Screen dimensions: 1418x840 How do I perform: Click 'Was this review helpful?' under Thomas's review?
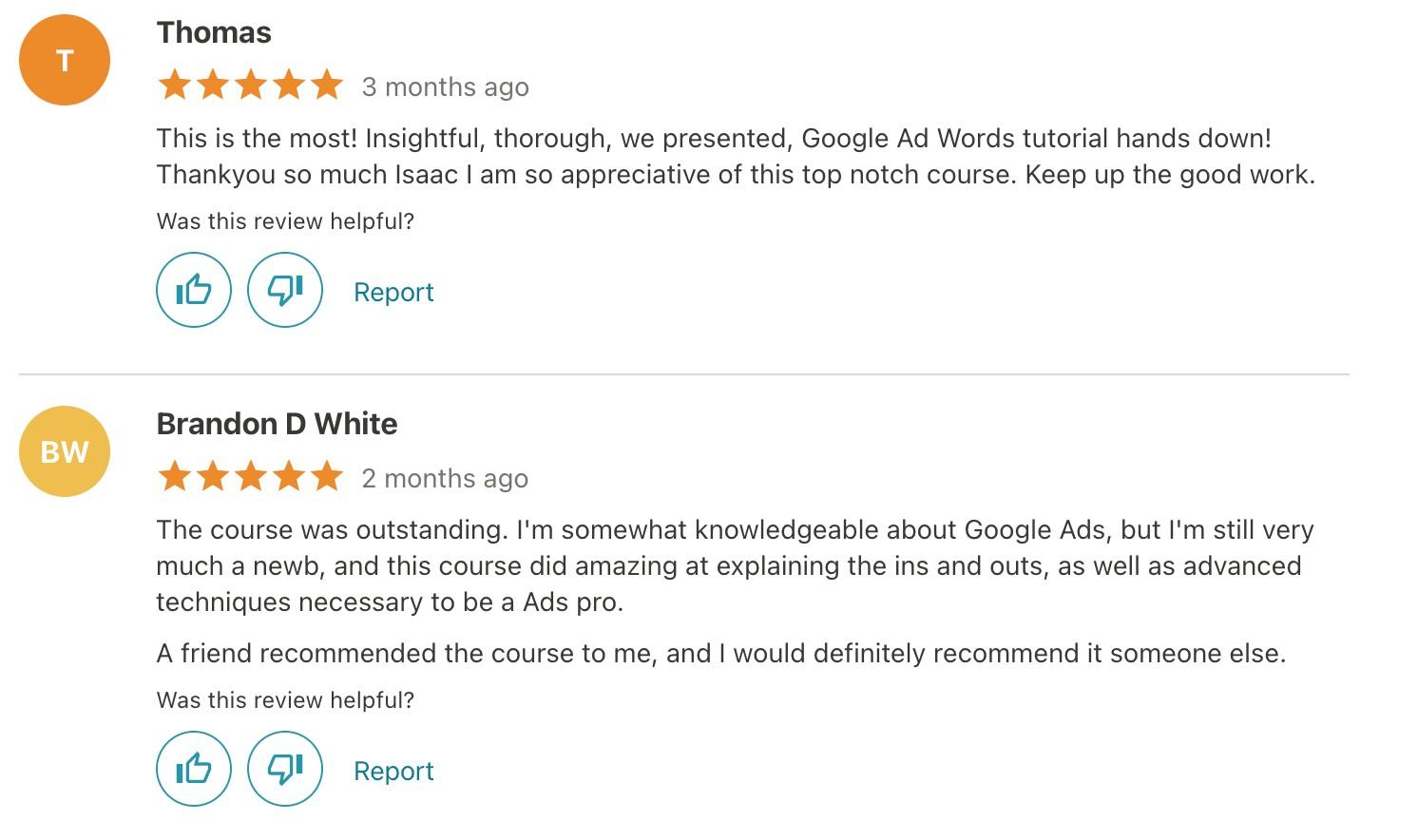coord(285,221)
